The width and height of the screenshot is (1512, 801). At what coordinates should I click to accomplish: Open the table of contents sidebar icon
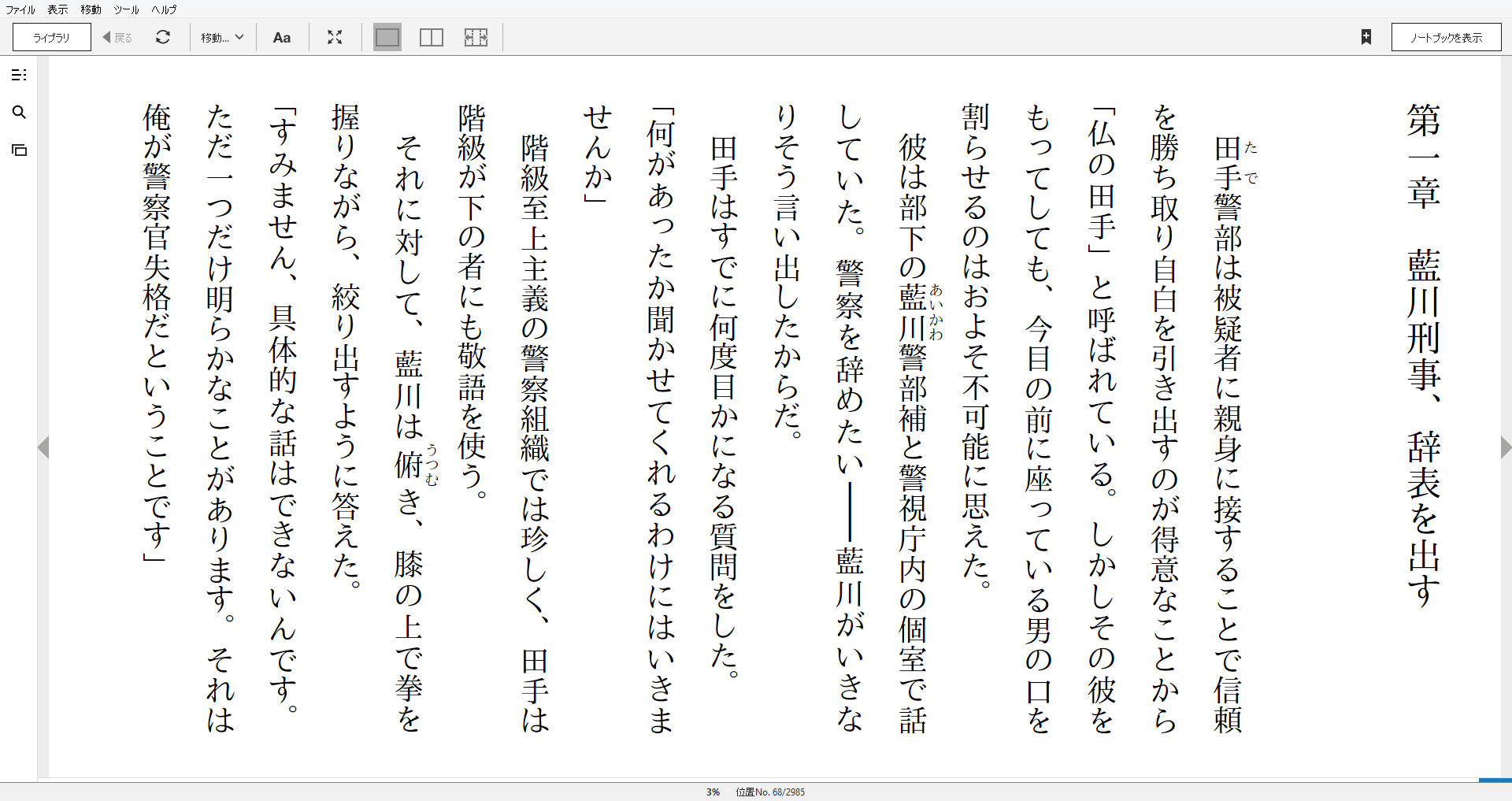[20, 75]
